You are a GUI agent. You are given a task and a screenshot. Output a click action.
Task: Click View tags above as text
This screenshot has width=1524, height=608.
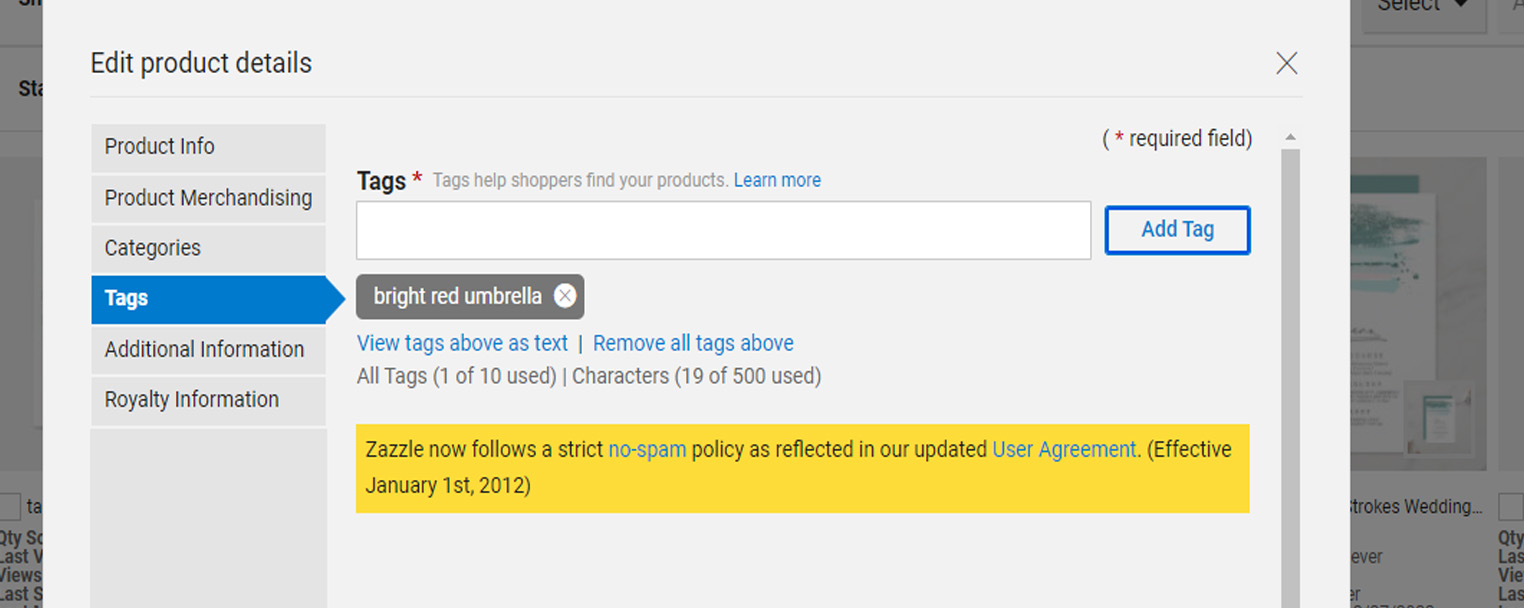click(462, 343)
